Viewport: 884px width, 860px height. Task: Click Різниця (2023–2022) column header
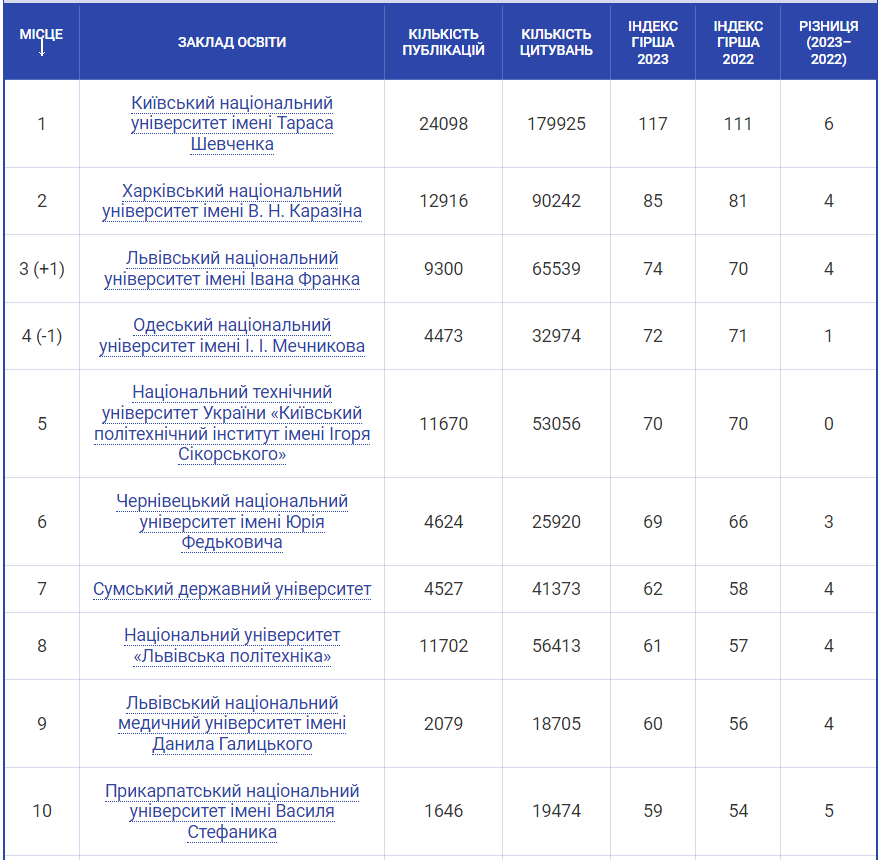click(828, 42)
